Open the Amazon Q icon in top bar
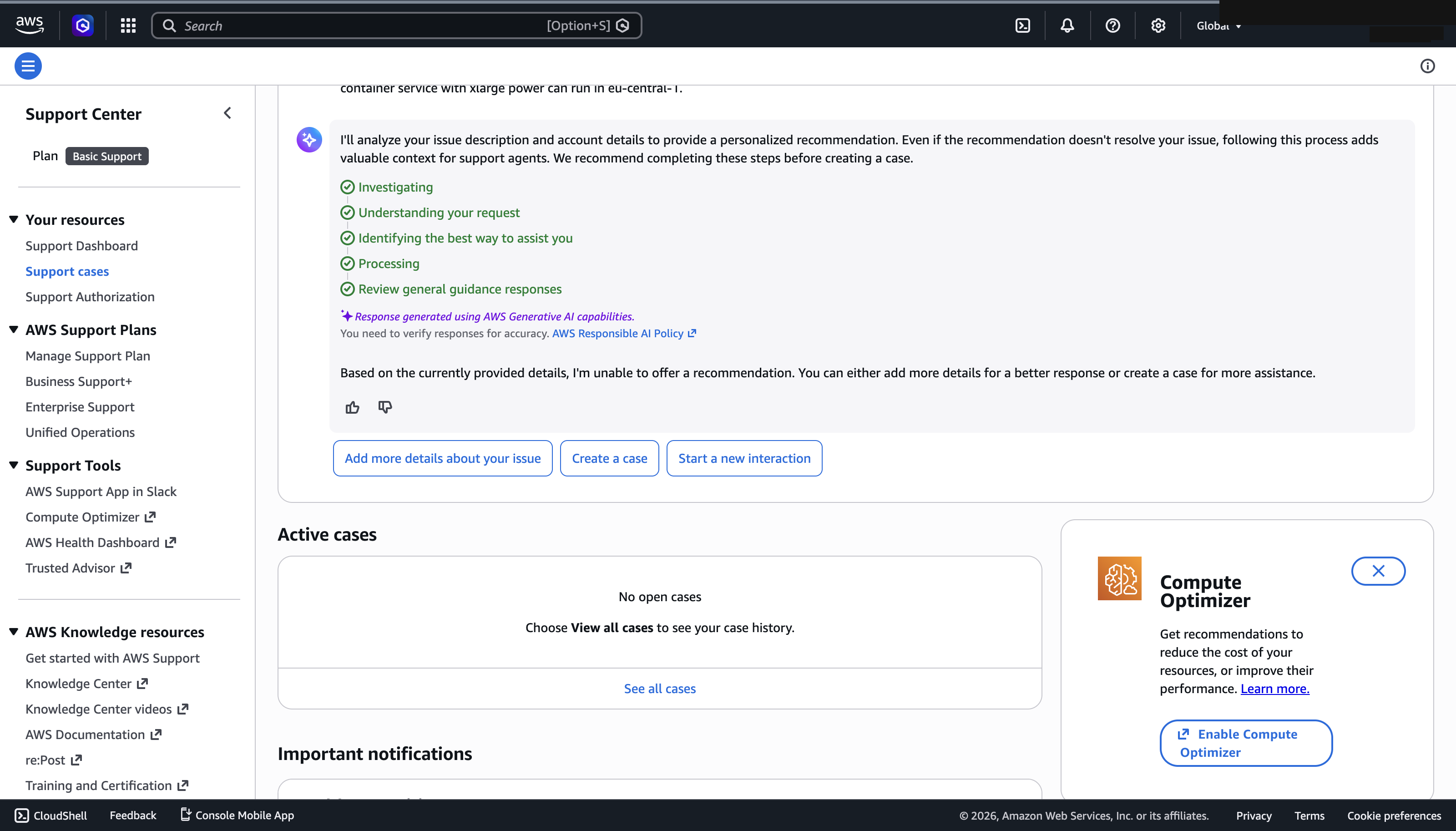The image size is (1456, 831). [x=83, y=25]
